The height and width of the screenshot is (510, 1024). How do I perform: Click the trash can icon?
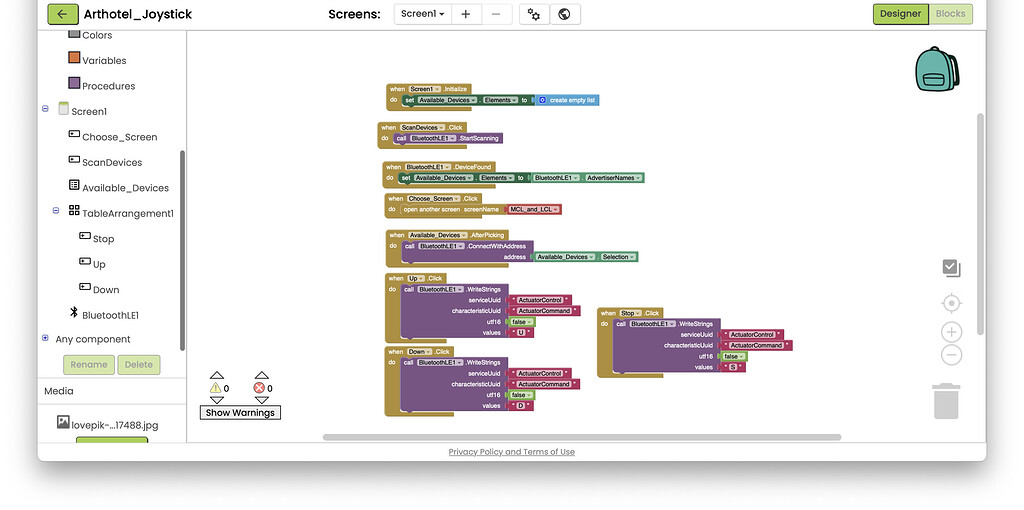coord(946,400)
